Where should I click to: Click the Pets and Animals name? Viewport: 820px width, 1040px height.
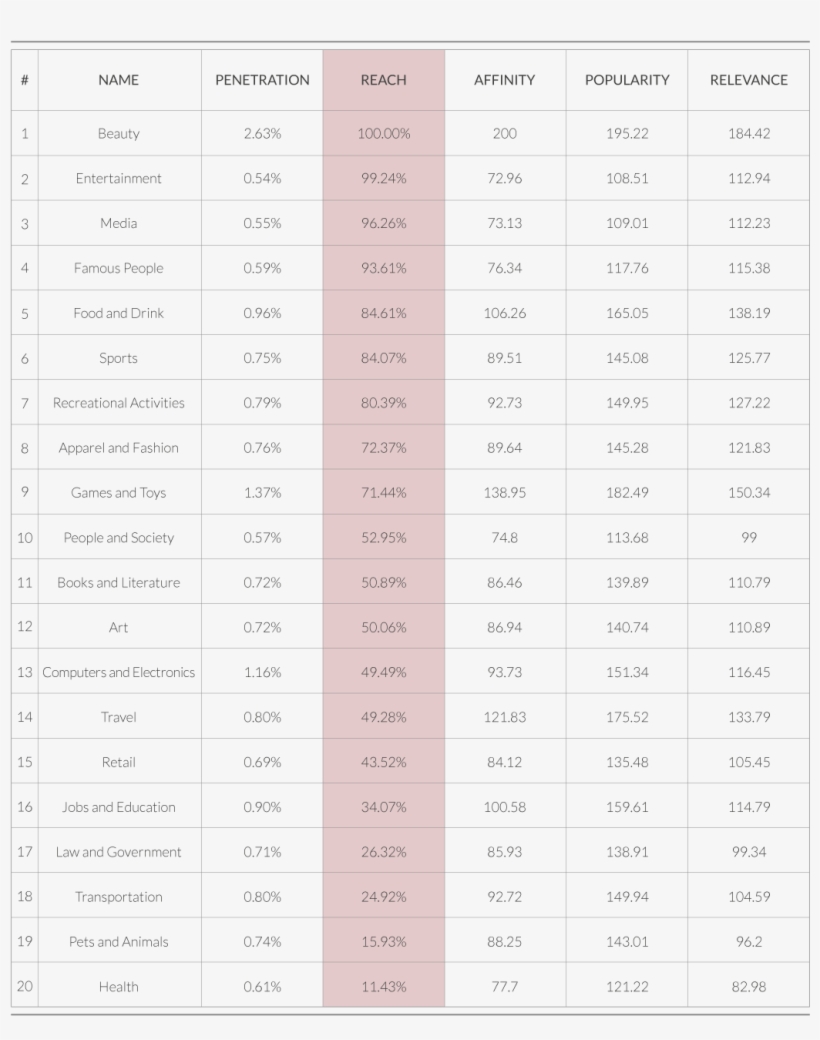[118, 942]
